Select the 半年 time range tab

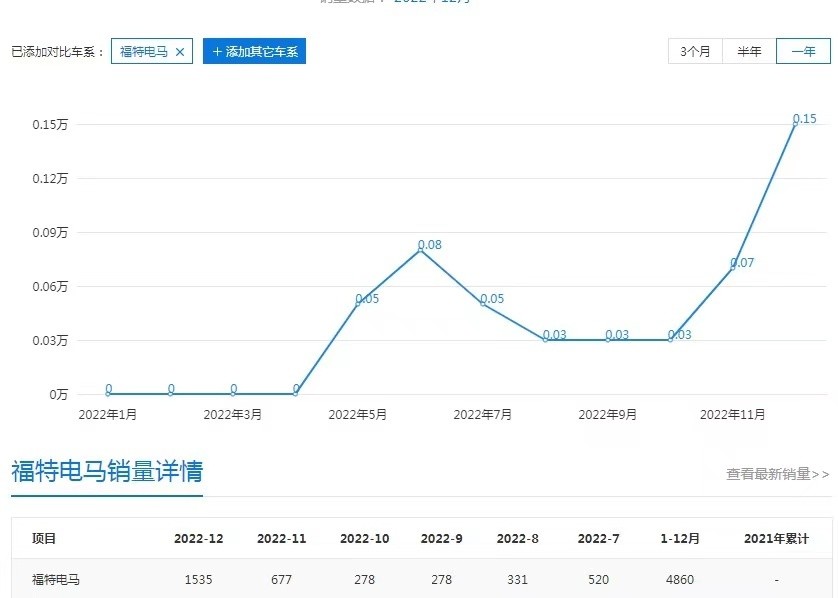coord(749,51)
